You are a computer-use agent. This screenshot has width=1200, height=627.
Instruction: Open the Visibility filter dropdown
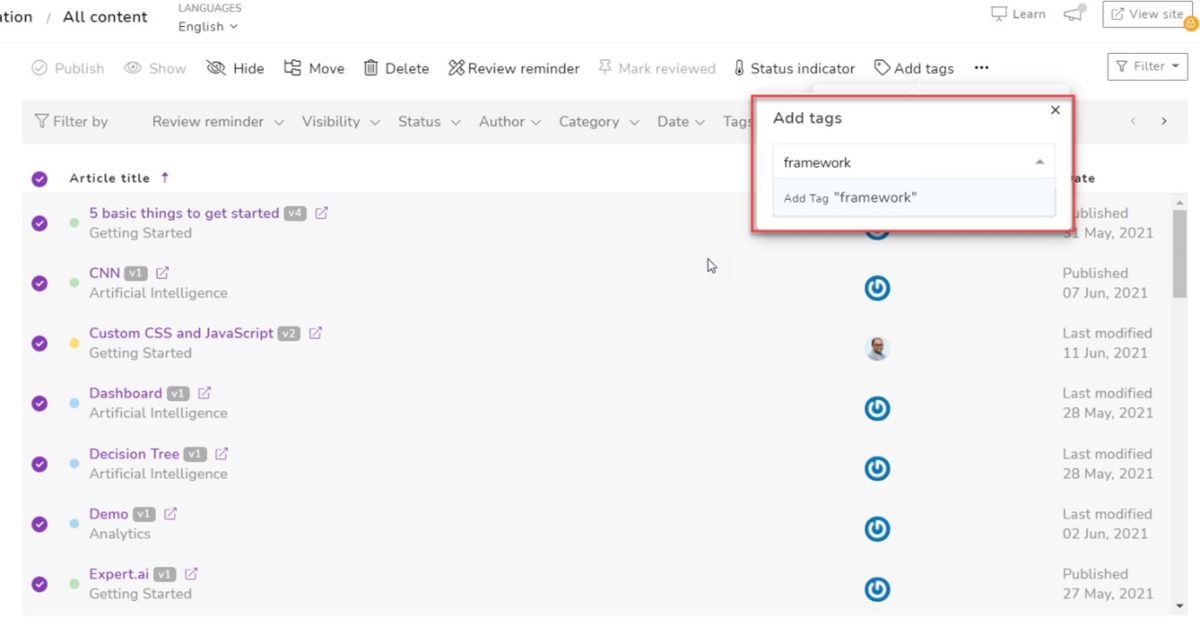pos(340,121)
